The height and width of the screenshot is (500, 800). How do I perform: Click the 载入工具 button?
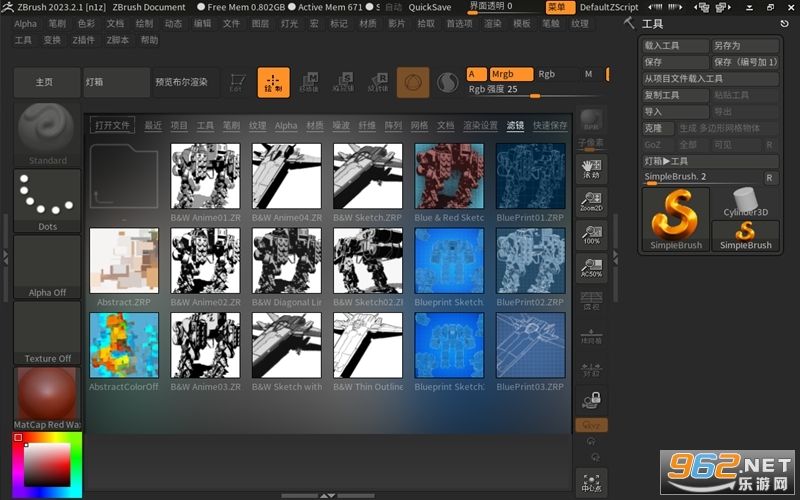click(676, 46)
